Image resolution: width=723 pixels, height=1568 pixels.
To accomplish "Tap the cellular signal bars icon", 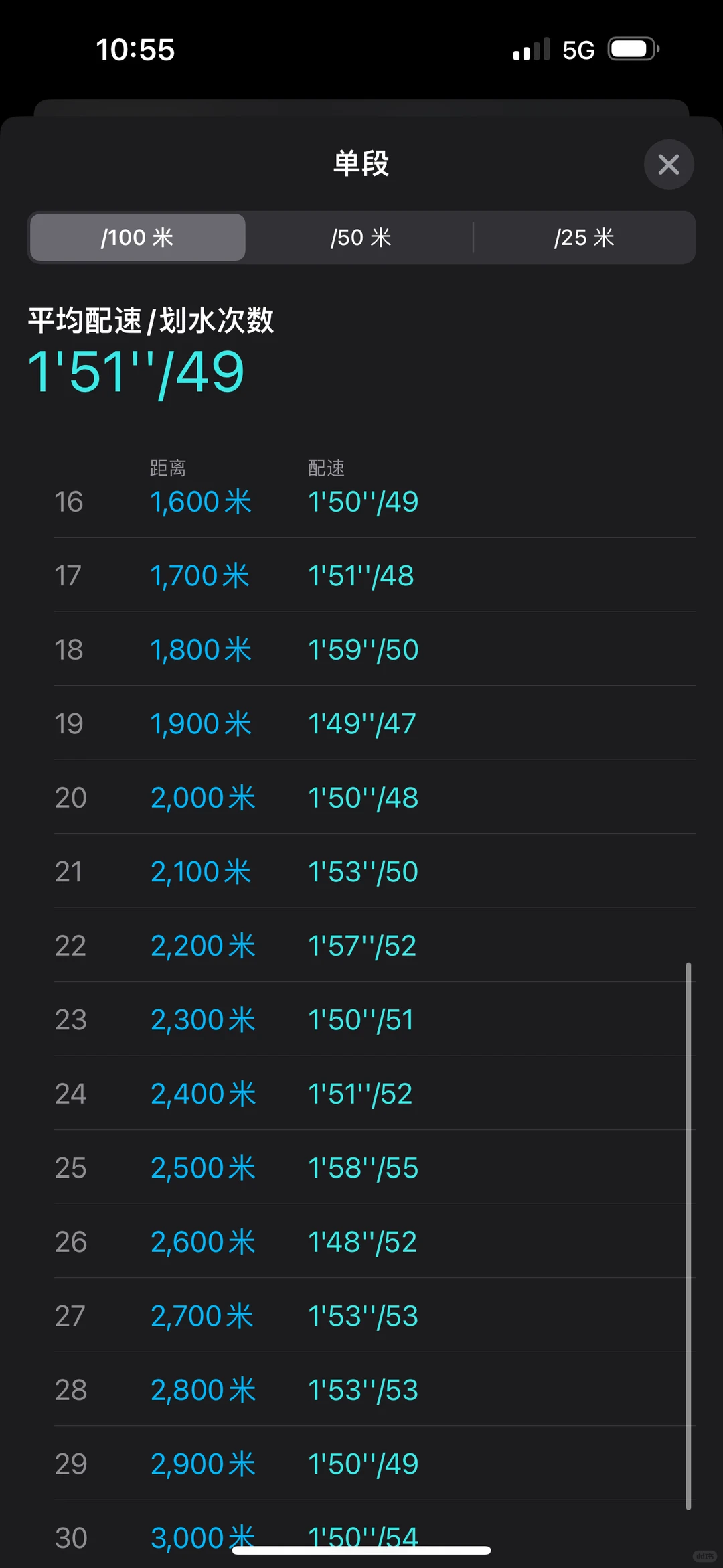I will pos(532,49).
